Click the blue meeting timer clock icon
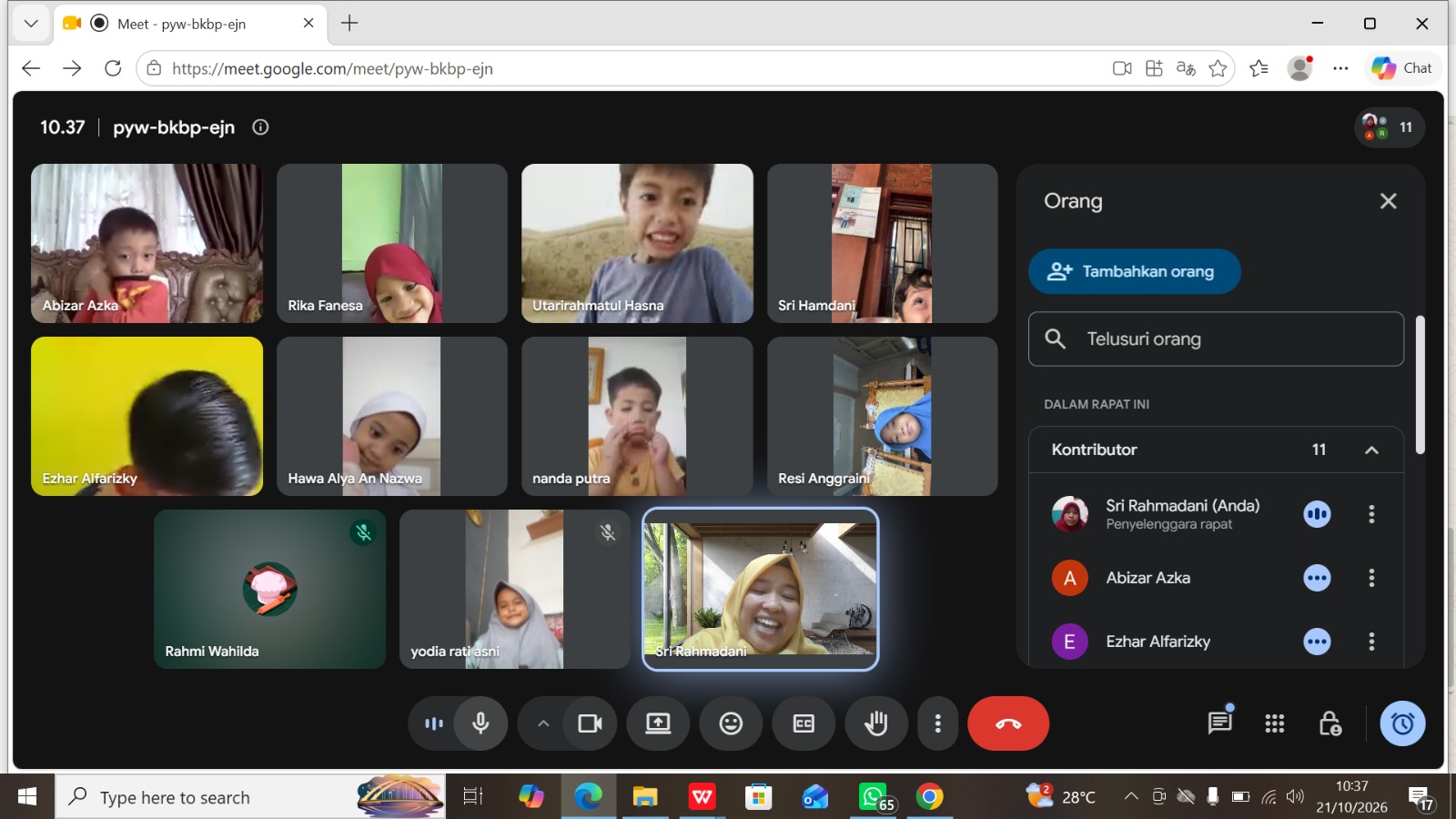The width and height of the screenshot is (1456, 819). (1402, 723)
